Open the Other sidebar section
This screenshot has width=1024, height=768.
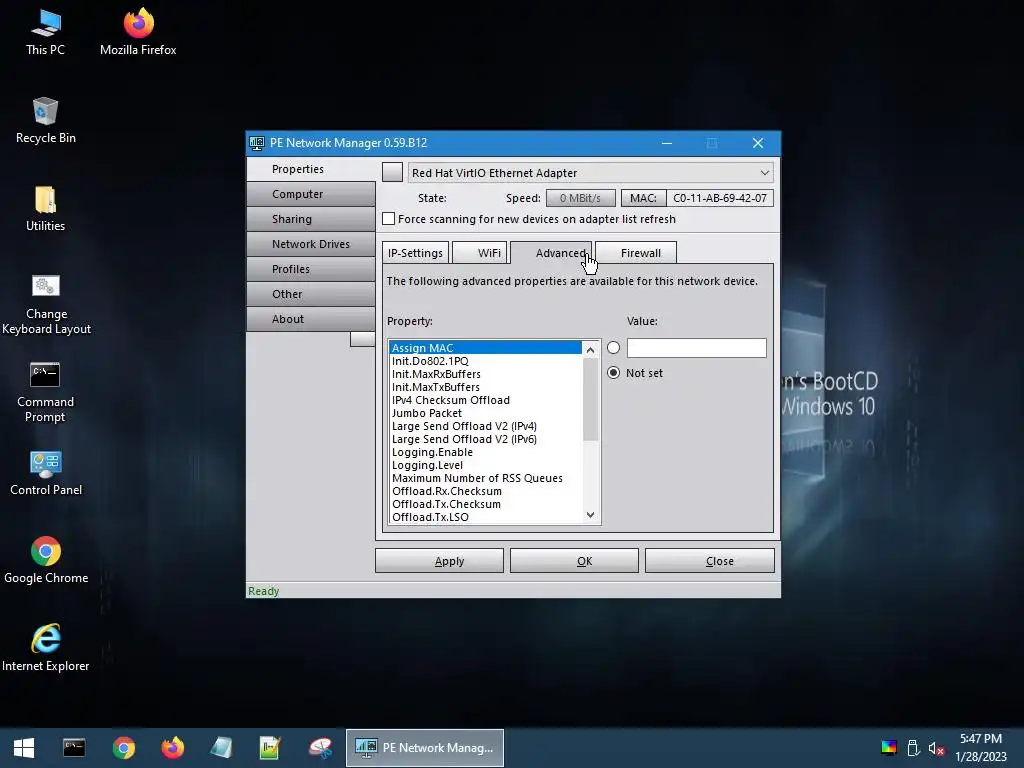click(x=311, y=294)
